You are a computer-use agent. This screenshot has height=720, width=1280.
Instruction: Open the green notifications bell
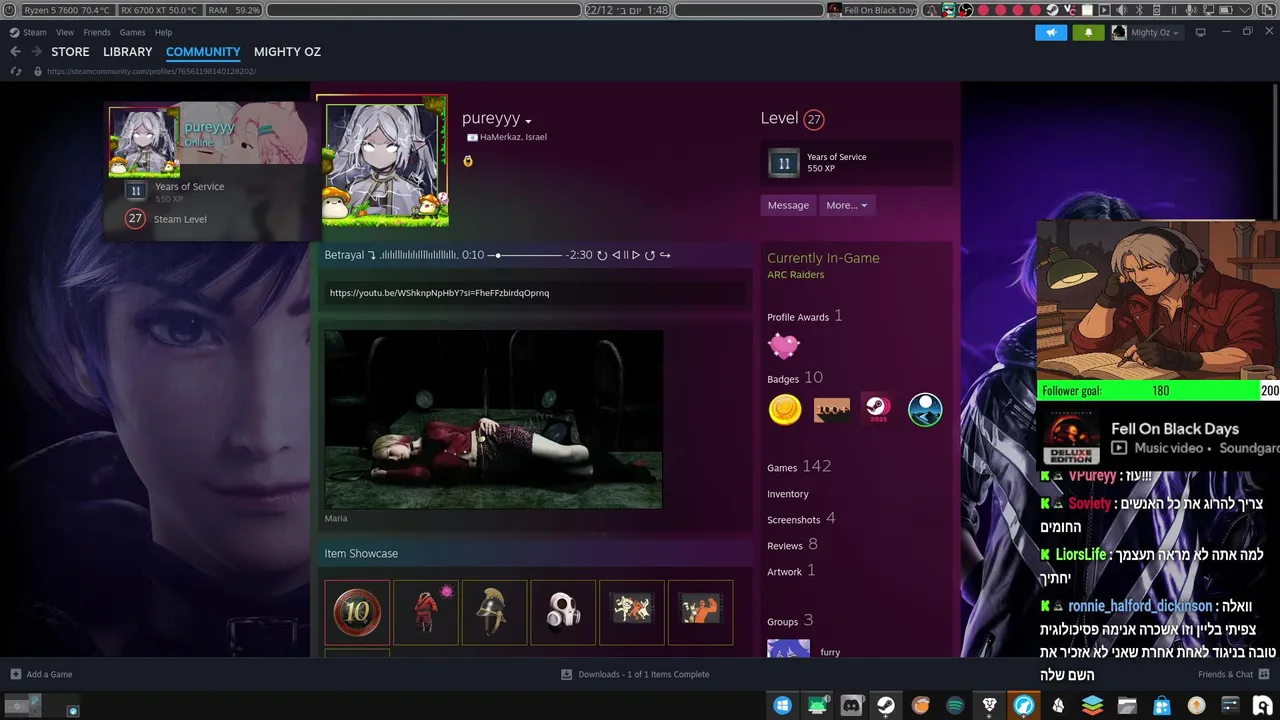1088,32
